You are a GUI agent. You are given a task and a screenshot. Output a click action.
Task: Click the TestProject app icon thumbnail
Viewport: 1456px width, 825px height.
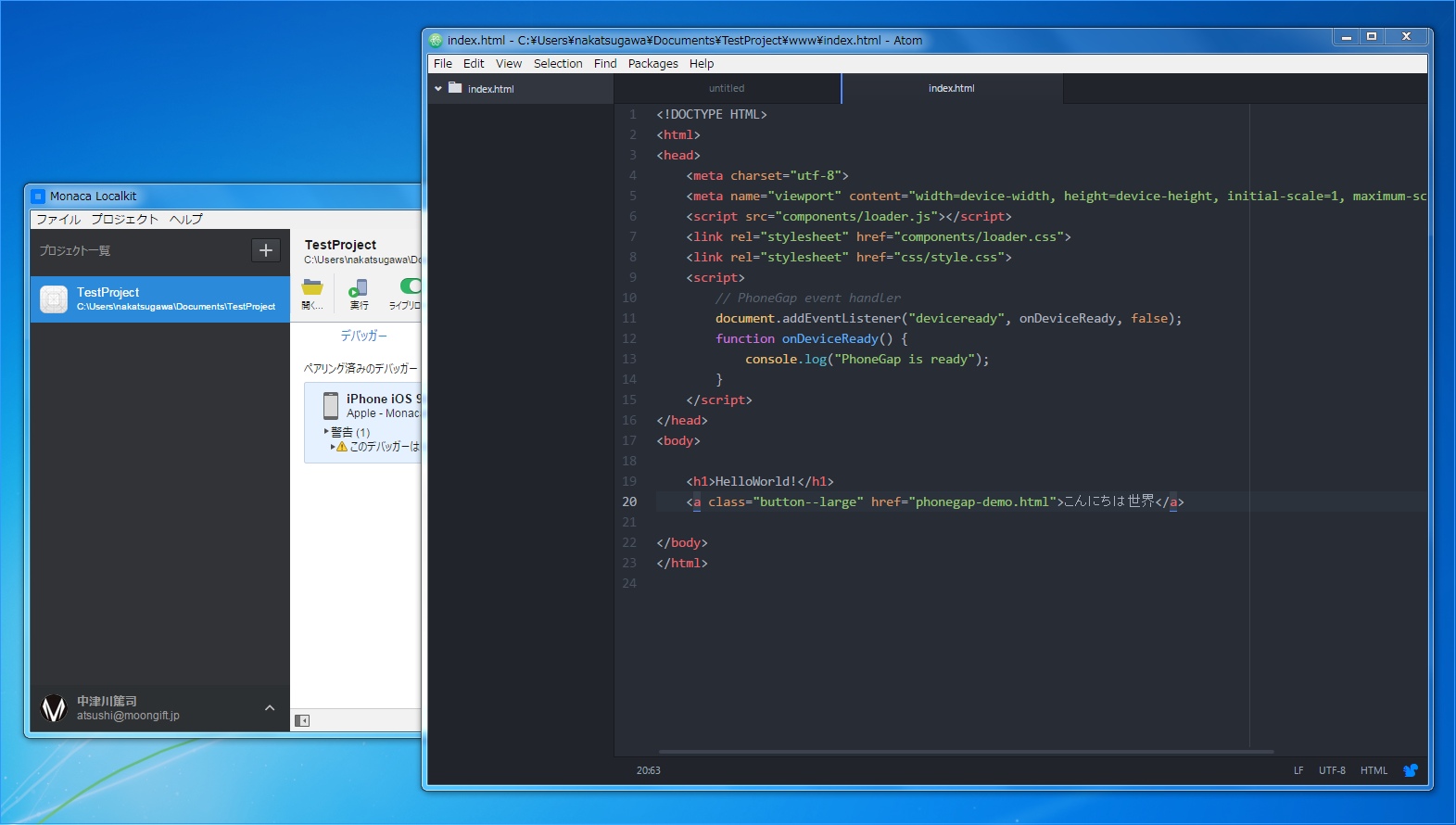pyautogui.click(x=54, y=298)
